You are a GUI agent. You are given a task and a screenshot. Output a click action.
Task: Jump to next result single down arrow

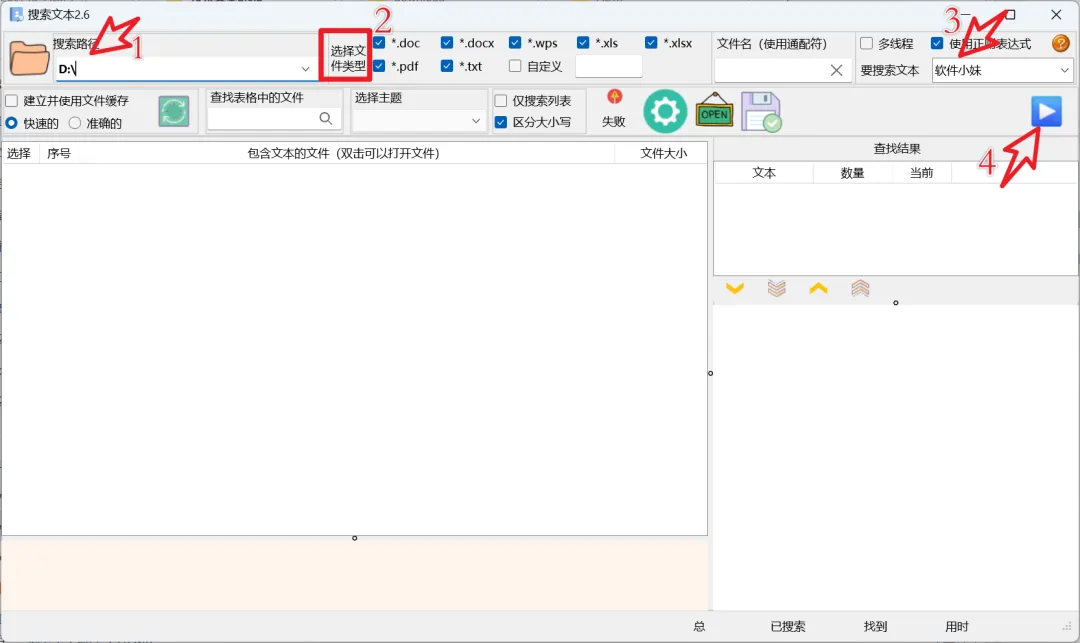[x=735, y=288]
